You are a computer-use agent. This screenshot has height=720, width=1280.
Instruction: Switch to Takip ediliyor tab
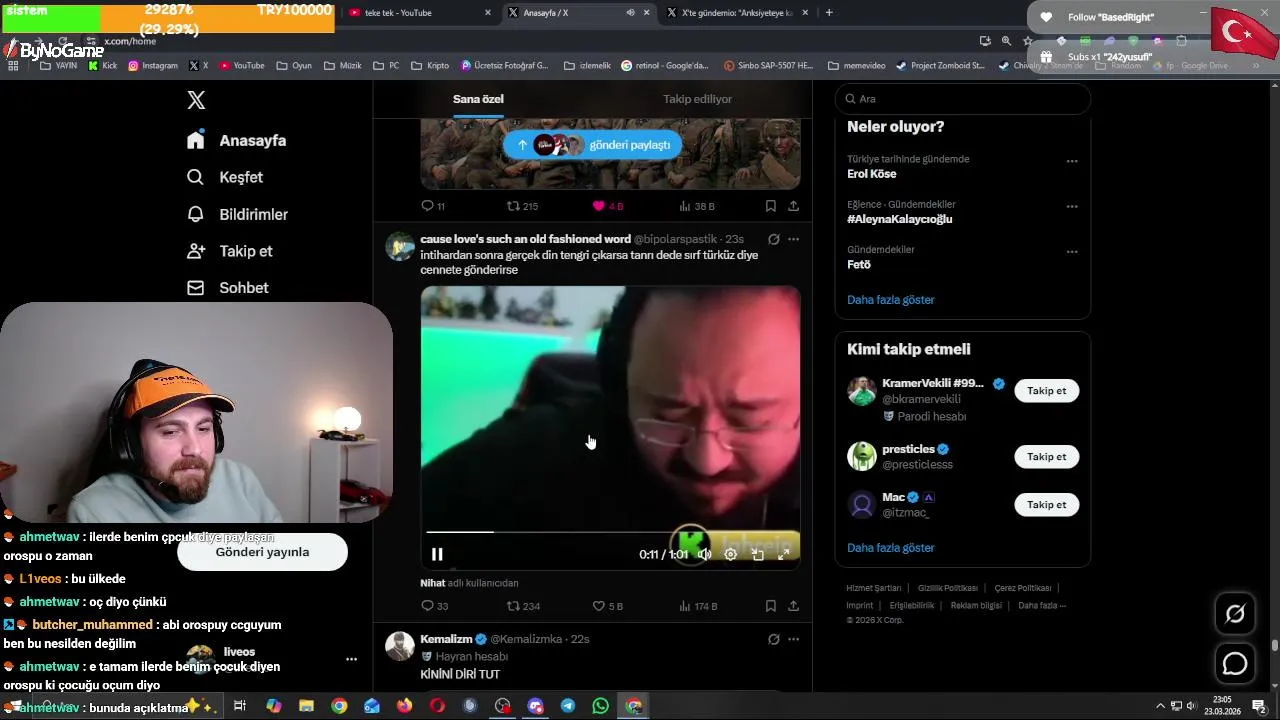697,99
